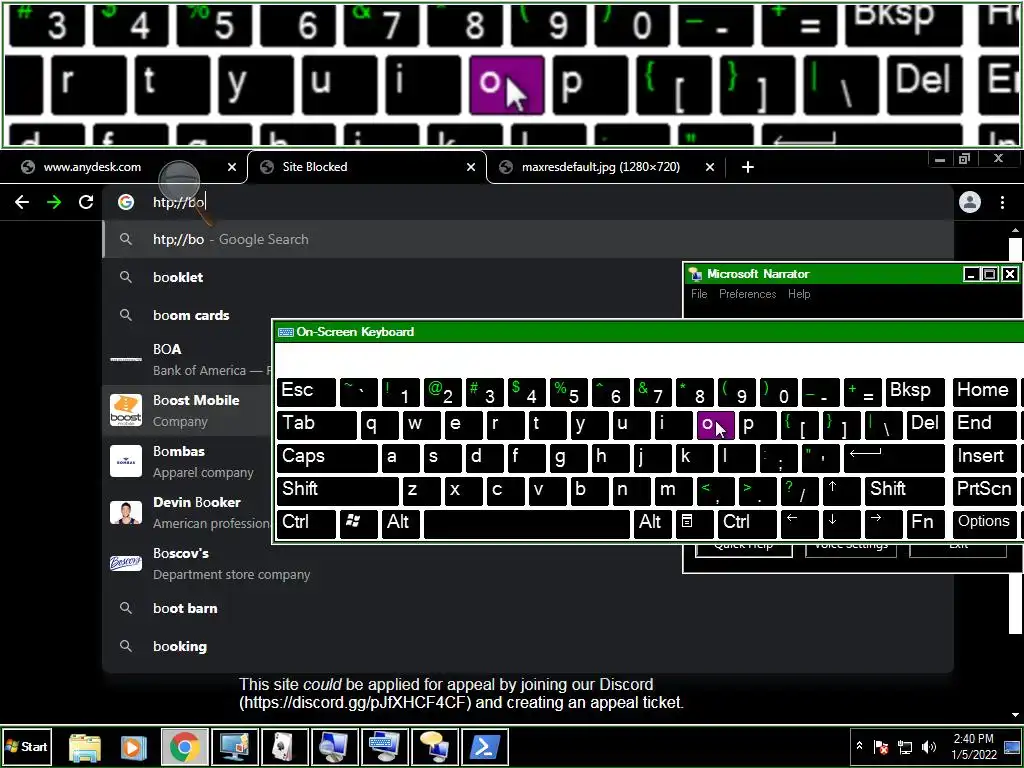The height and width of the screenshot is (768, 1024).
Task: Open Options on the On-Screen Keyboard
Action: pos(985,524)
